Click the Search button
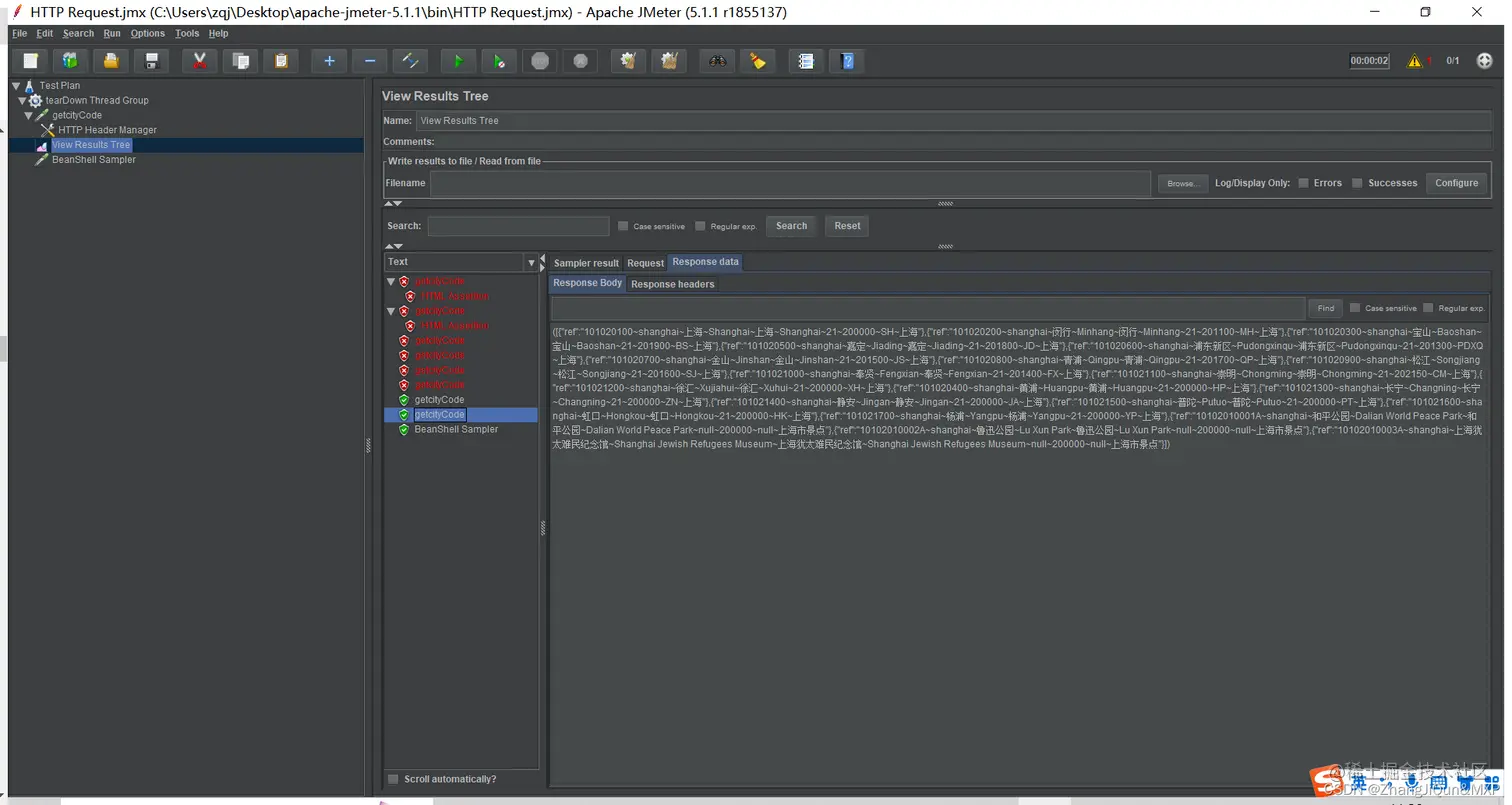Viewport: 1512px width, 805px height. point(791,226)
